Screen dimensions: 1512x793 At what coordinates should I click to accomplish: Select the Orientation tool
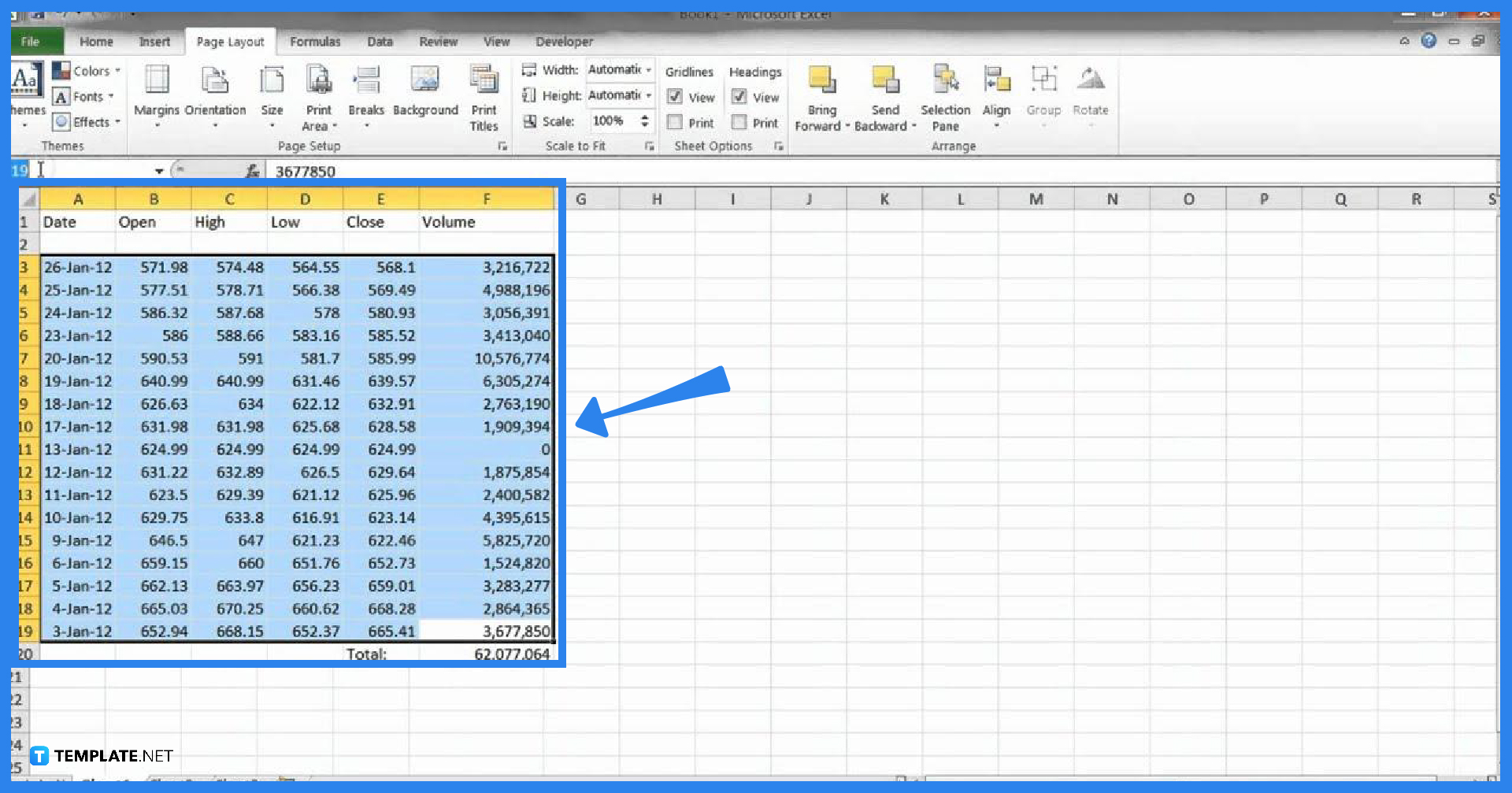[214, 94]
